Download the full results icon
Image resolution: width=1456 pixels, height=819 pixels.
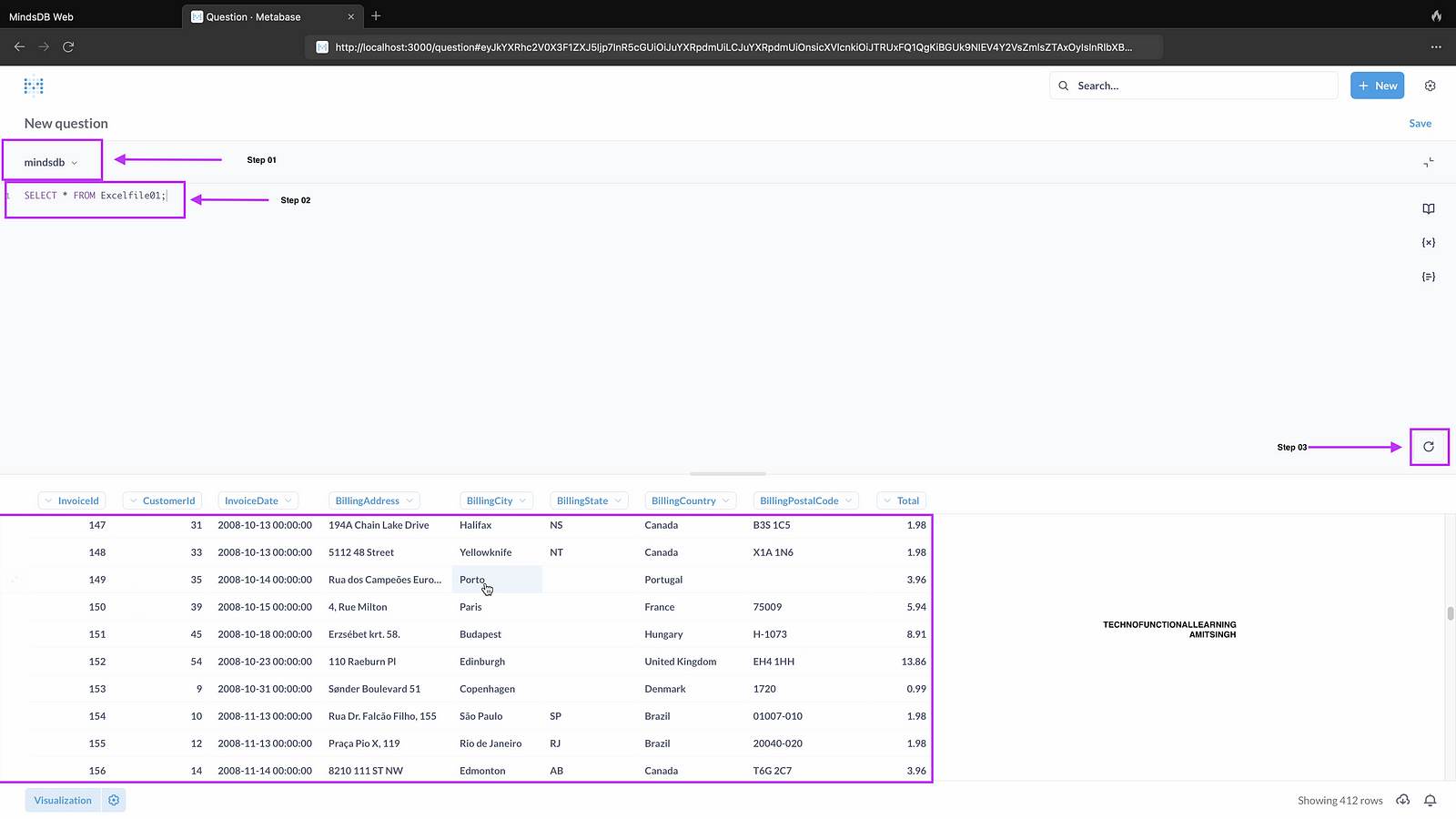point(1403,800)
